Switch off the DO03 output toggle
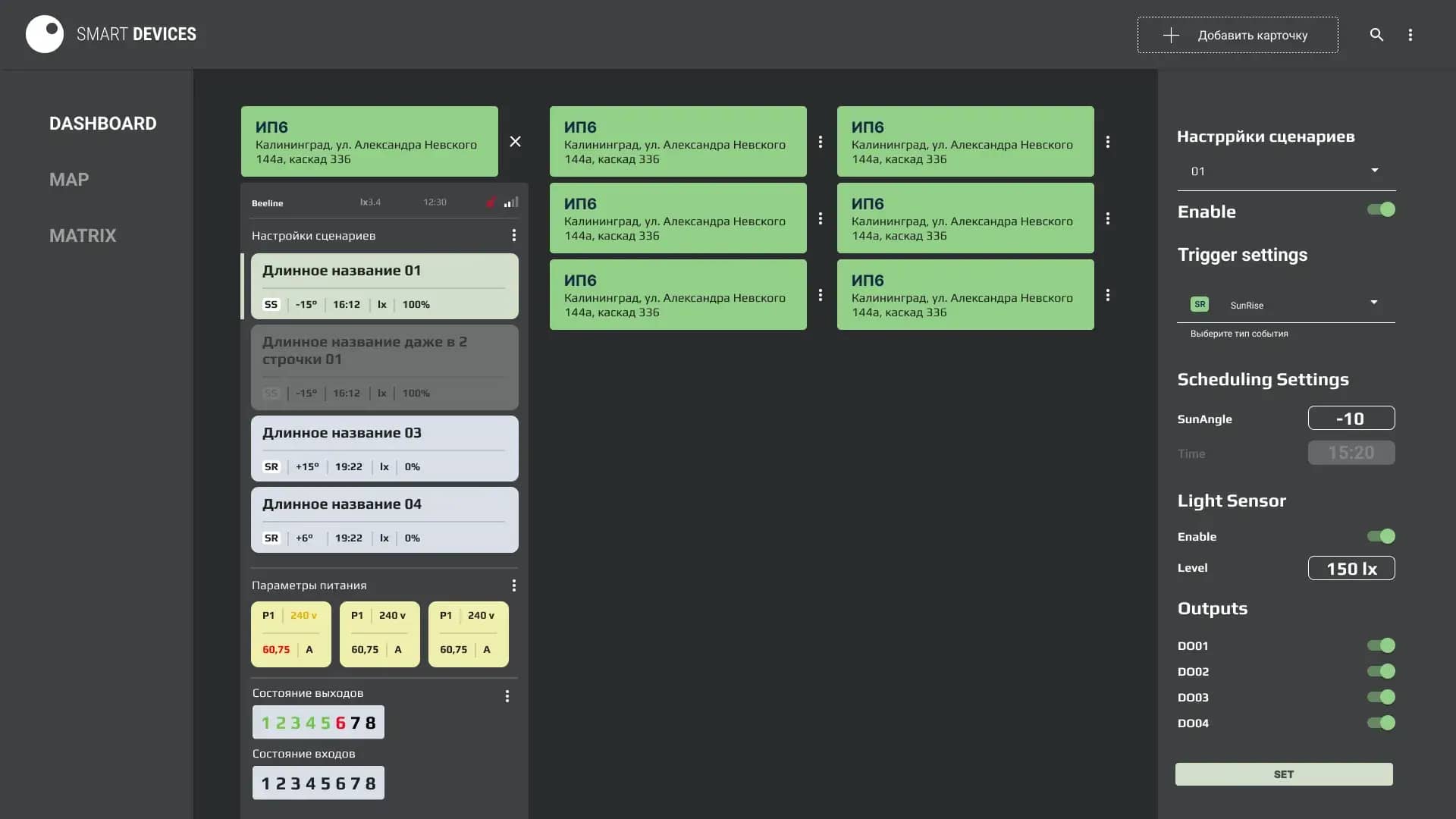Image resolution: width=1456 pixels, height=819 pixels. tap(1380, 697)
